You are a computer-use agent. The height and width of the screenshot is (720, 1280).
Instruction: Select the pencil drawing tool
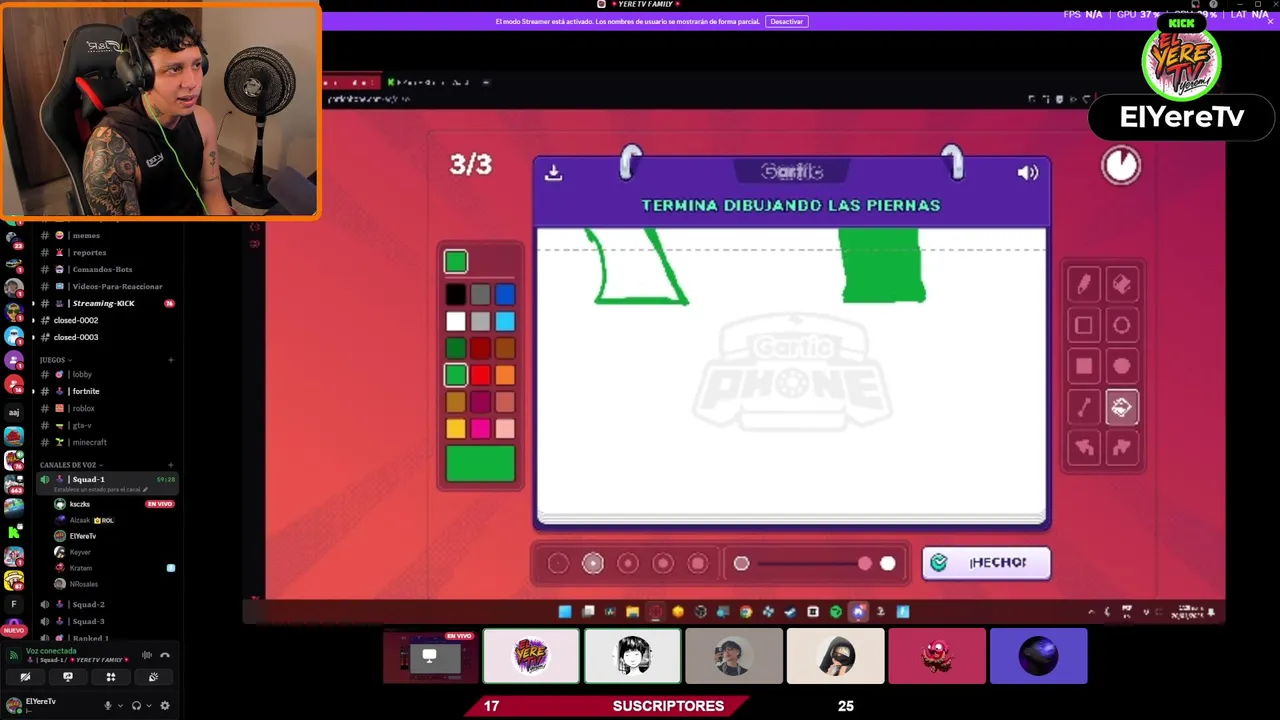pos(1084,285)
